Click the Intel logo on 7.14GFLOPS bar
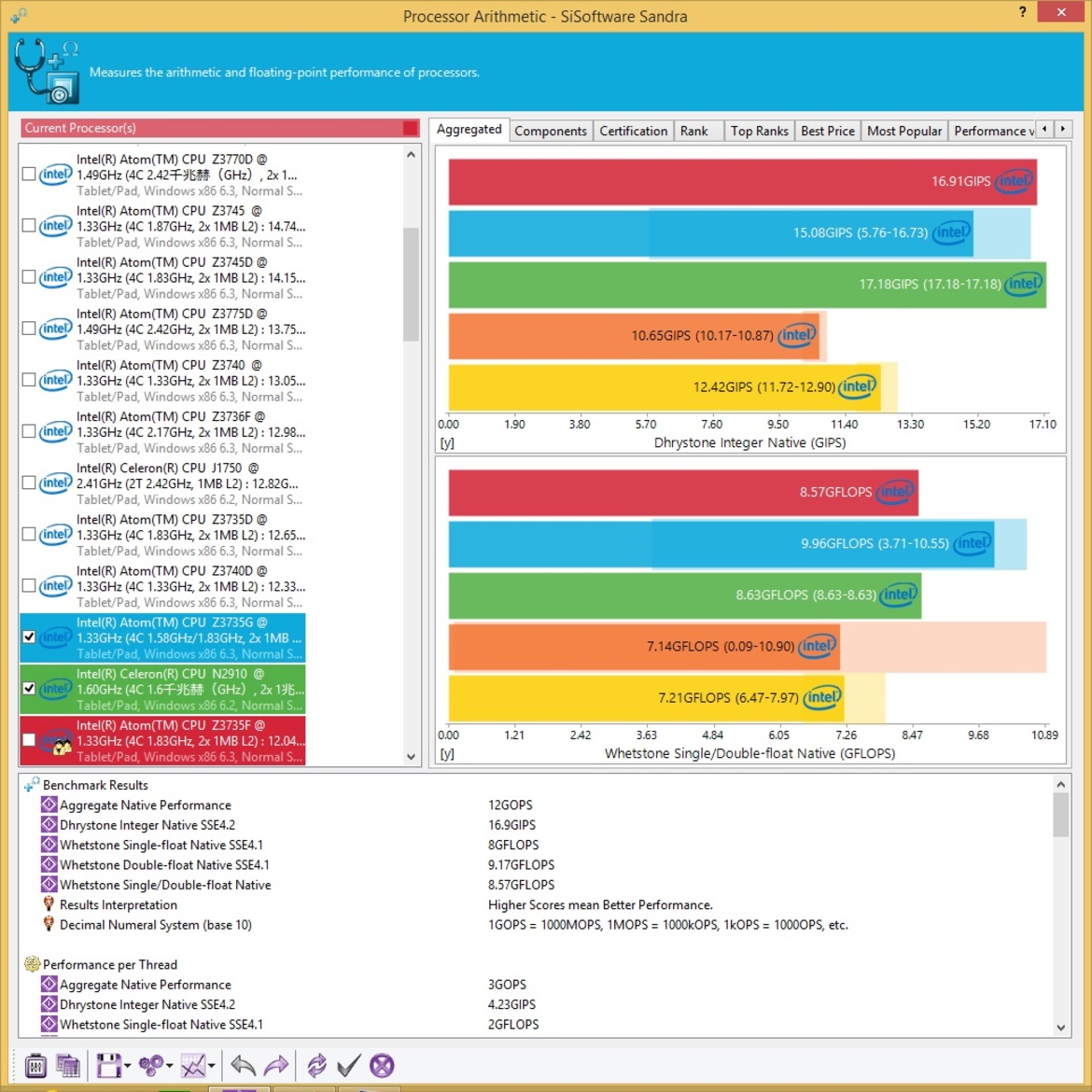1092x1092 pixels. [817, 646]
